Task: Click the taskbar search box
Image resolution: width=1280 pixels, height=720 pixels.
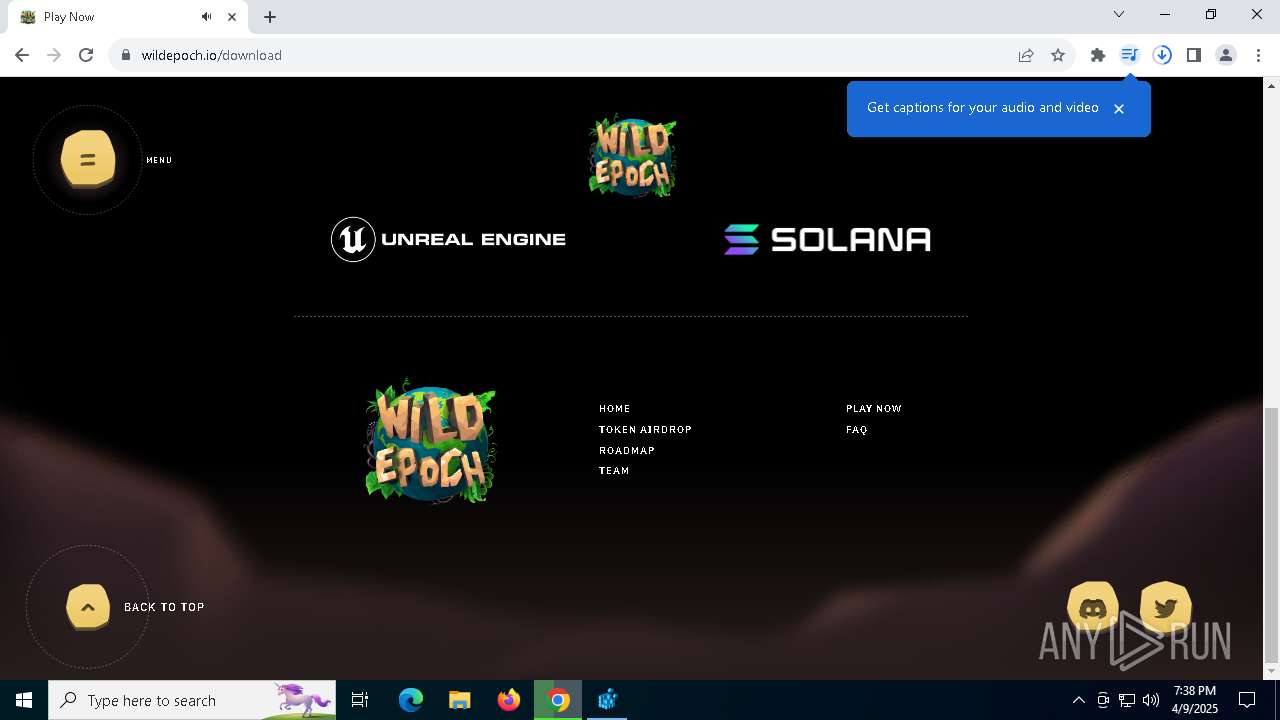Action: (x=193, y=700)
